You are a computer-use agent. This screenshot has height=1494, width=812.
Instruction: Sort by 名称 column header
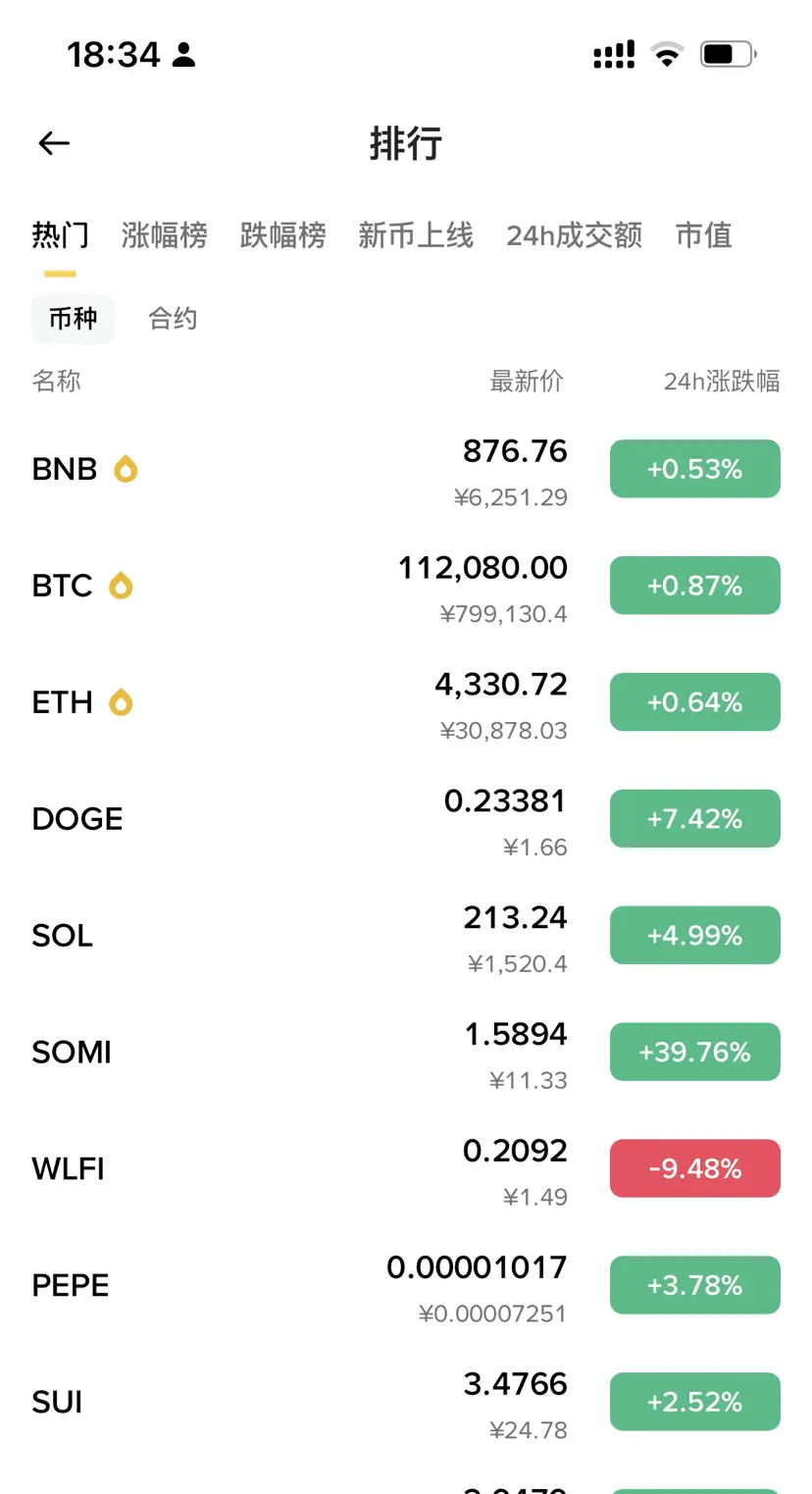57,381
